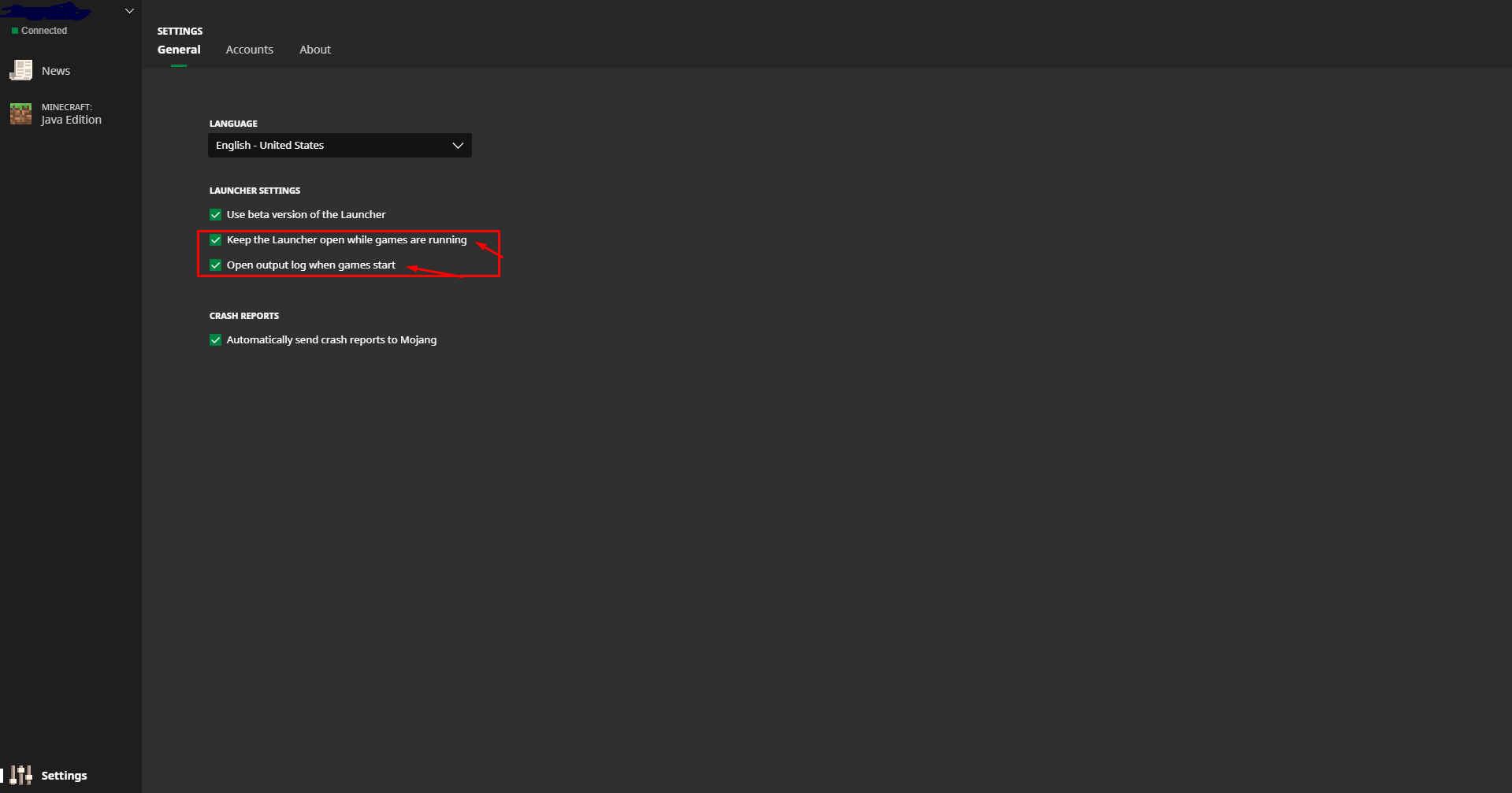Switch to the Accounts tab
The height and width of the screenshot is (793, 1512).
click(x=249, y=50)
